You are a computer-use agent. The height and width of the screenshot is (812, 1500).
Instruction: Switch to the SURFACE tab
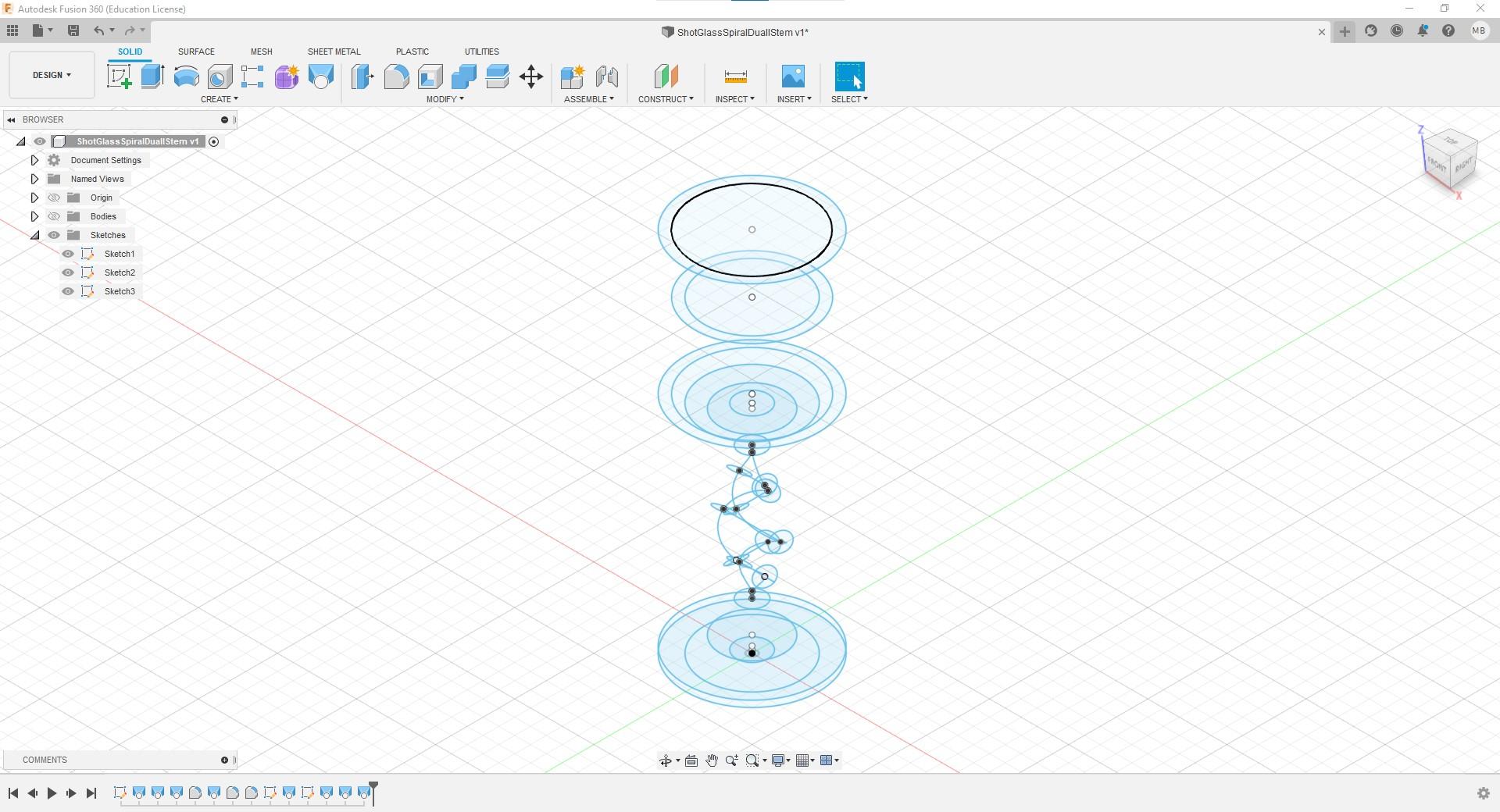[196, 52]
